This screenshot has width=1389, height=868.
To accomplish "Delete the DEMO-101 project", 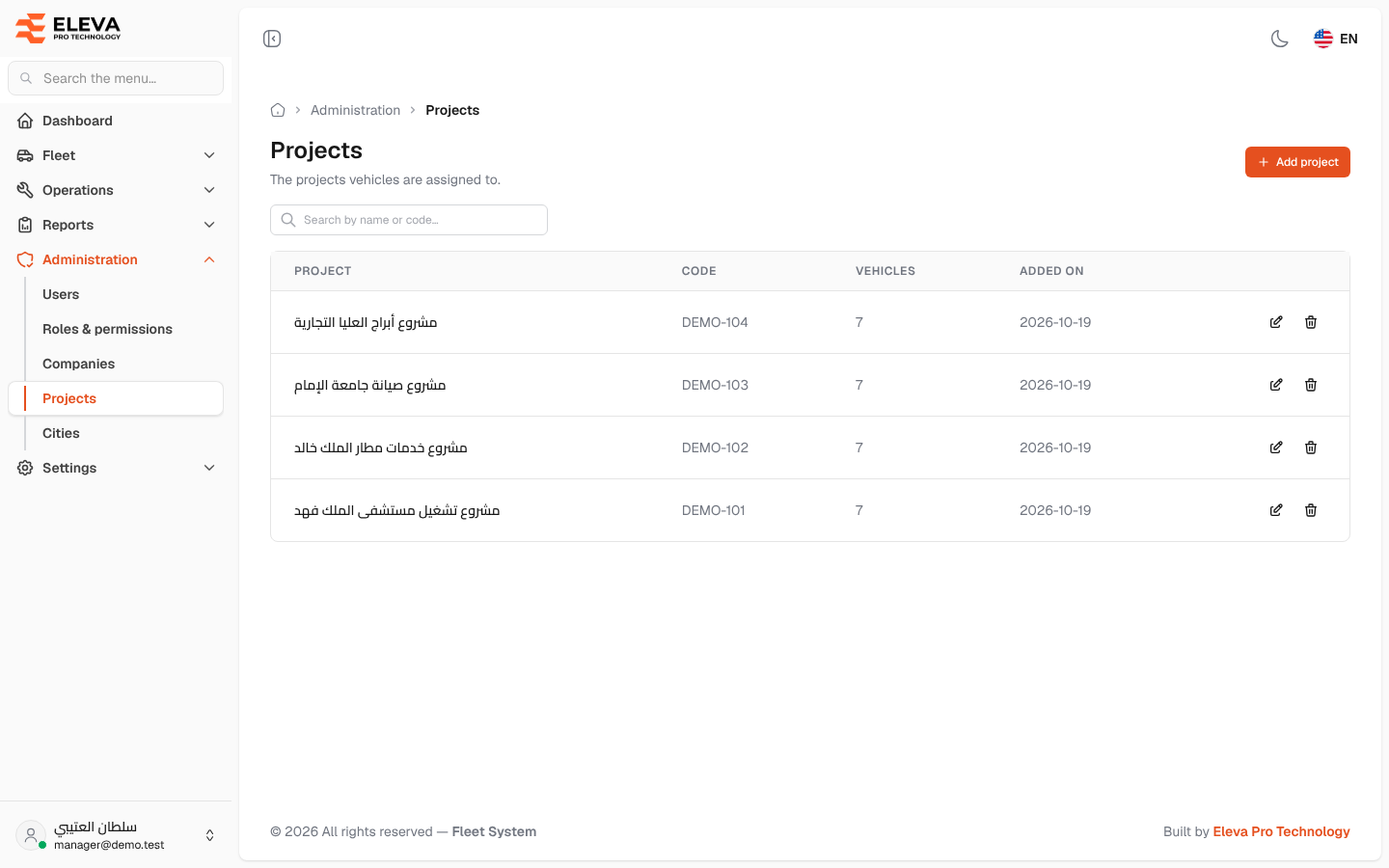I will [1311, 510].
